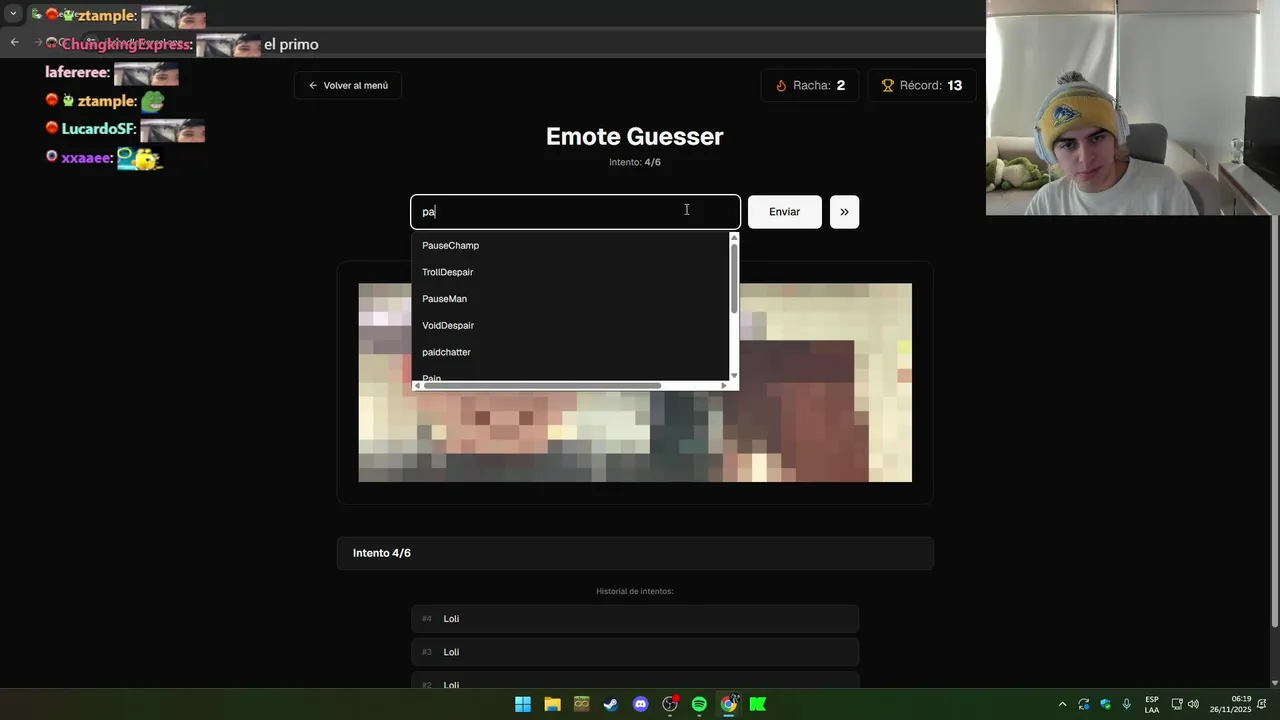The width and height of the screenshot is (1280, 720).
Task: Click the Enviar submit button
Action: [785, 212]
